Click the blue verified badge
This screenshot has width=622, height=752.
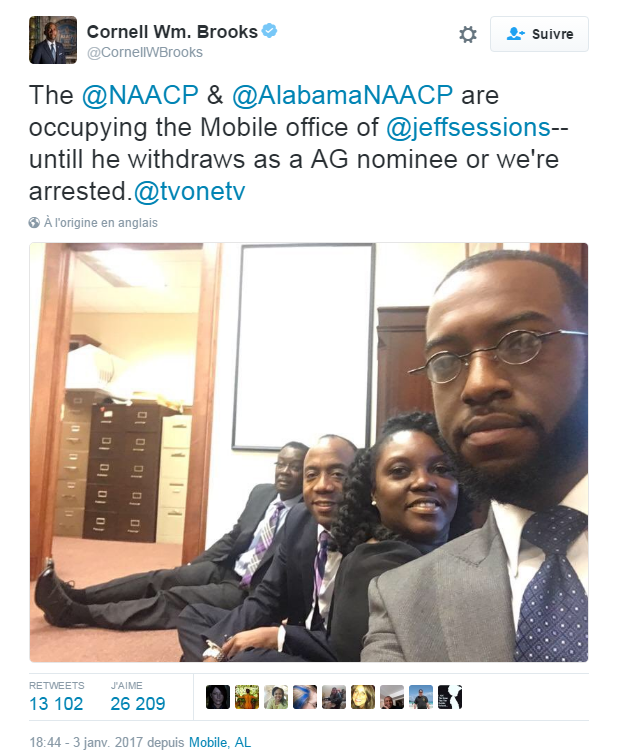(270, 31)
